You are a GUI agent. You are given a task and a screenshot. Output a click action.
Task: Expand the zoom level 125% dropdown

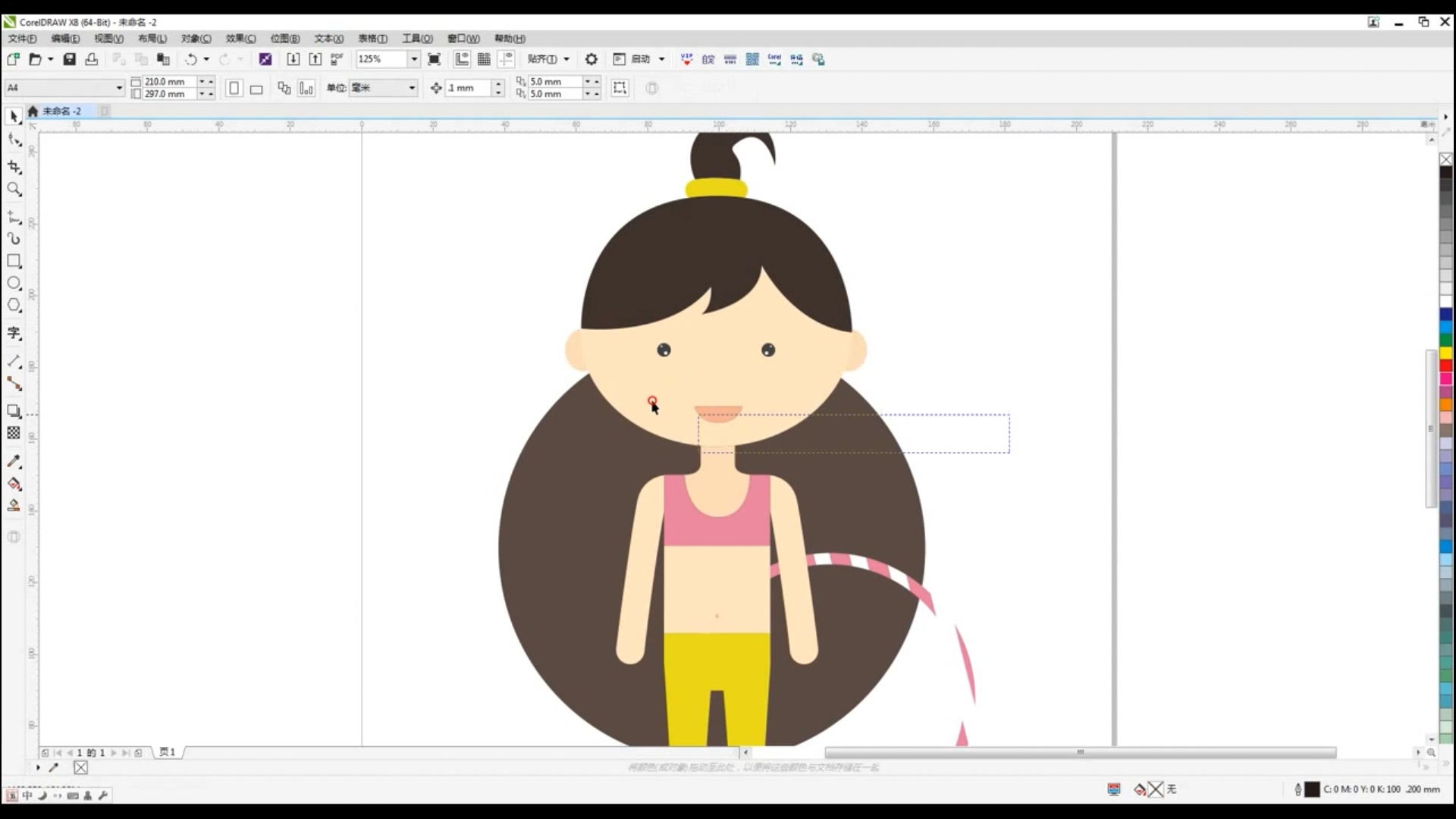coord(414,59)
